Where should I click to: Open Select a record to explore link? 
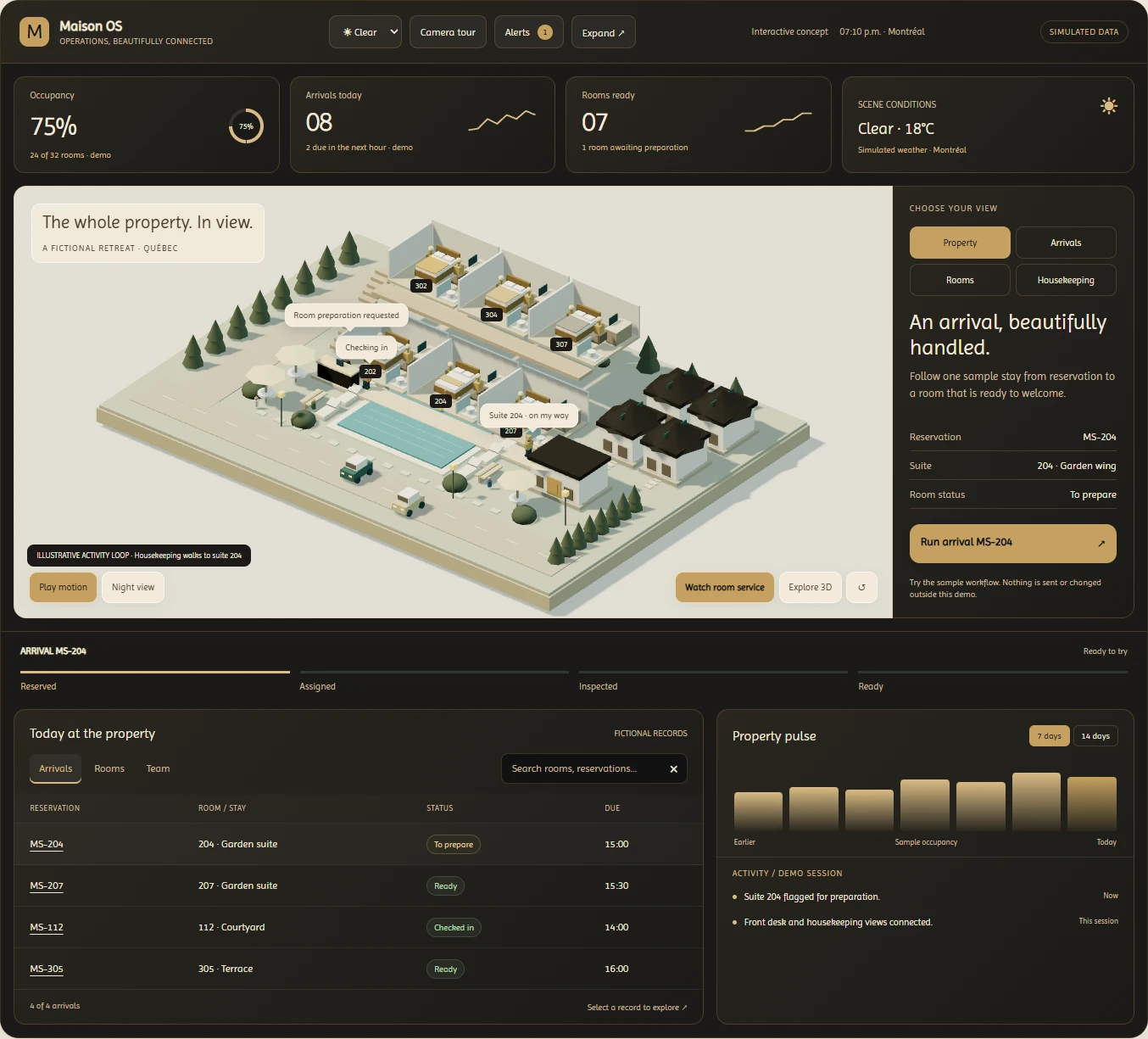[637, 1008]
